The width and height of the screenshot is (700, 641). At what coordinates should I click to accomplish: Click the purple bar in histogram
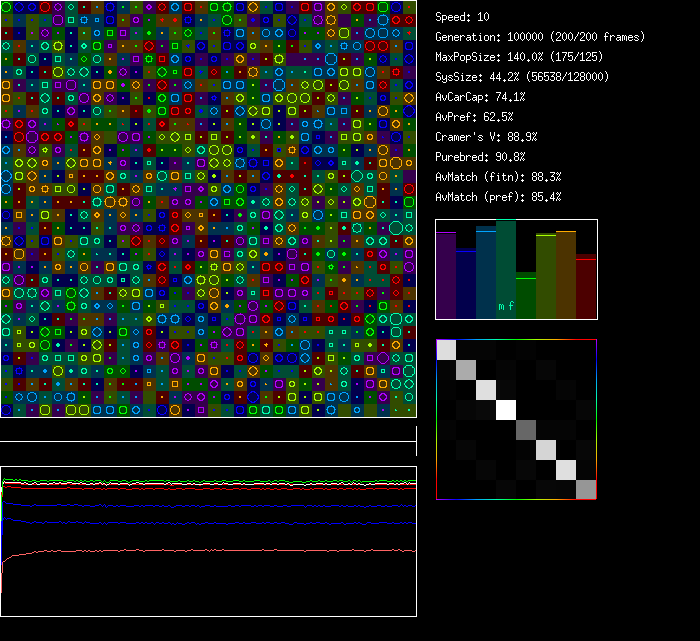pyautogui.click(x=446, y=275)
